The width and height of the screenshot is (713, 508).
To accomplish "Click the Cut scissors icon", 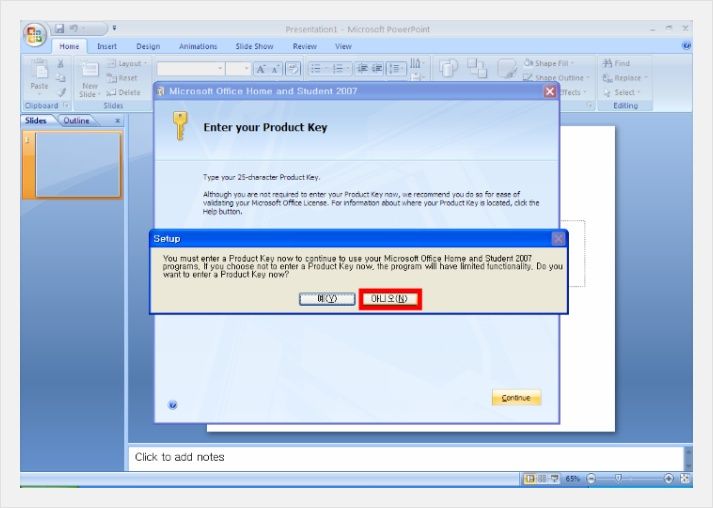I will point(60,64).
